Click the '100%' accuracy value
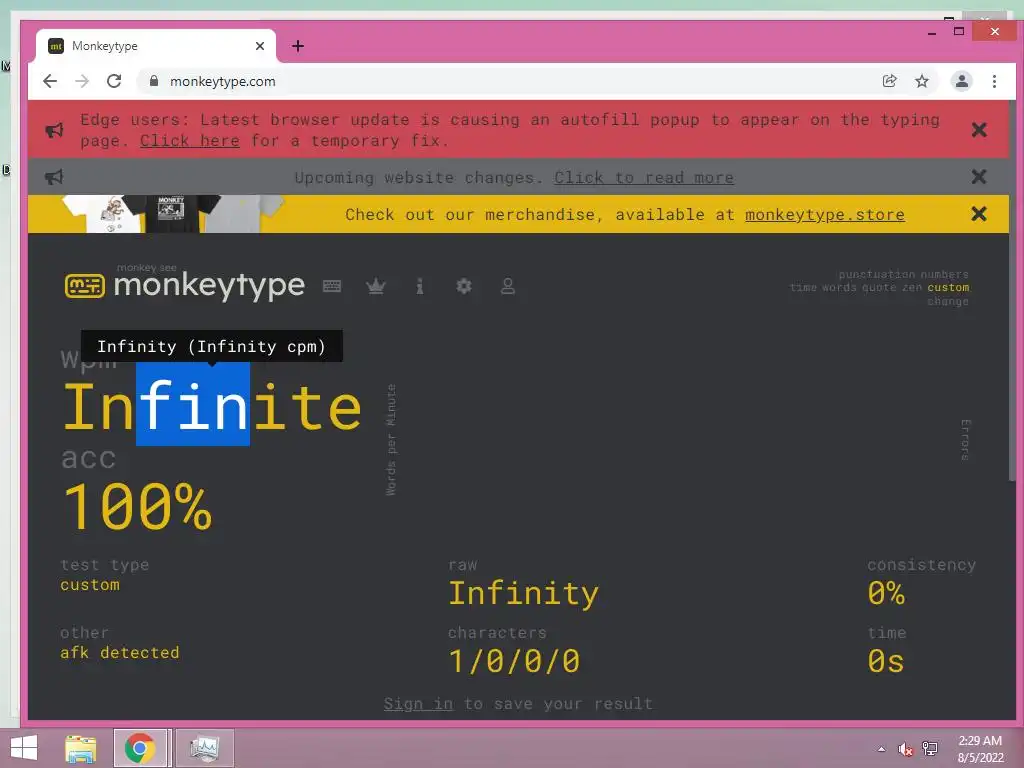This screenshot has width=1024, height=768. click(x=138, y=507)
